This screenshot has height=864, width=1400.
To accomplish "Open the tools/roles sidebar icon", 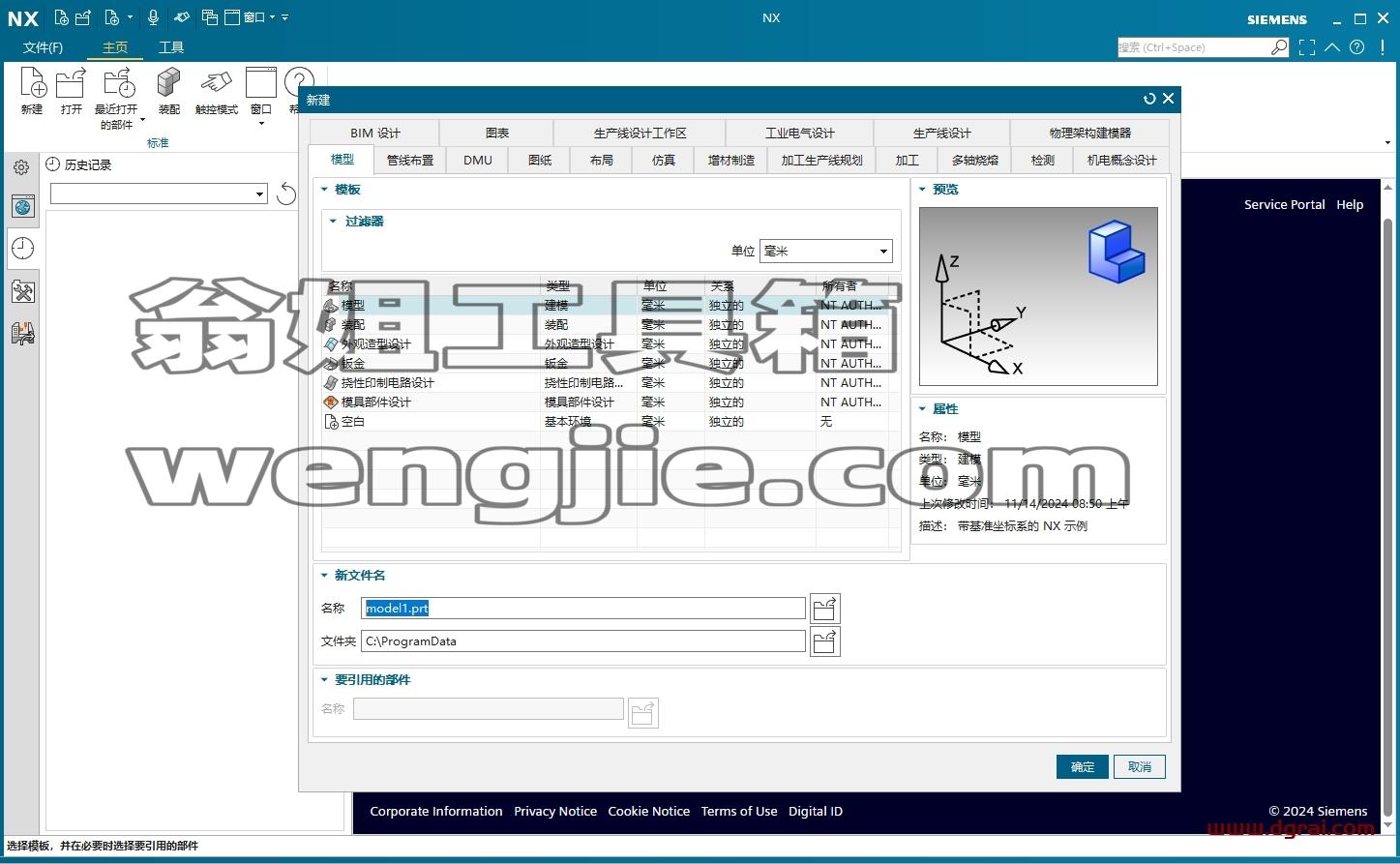I will pyautogui.click(x=23, y=291).
